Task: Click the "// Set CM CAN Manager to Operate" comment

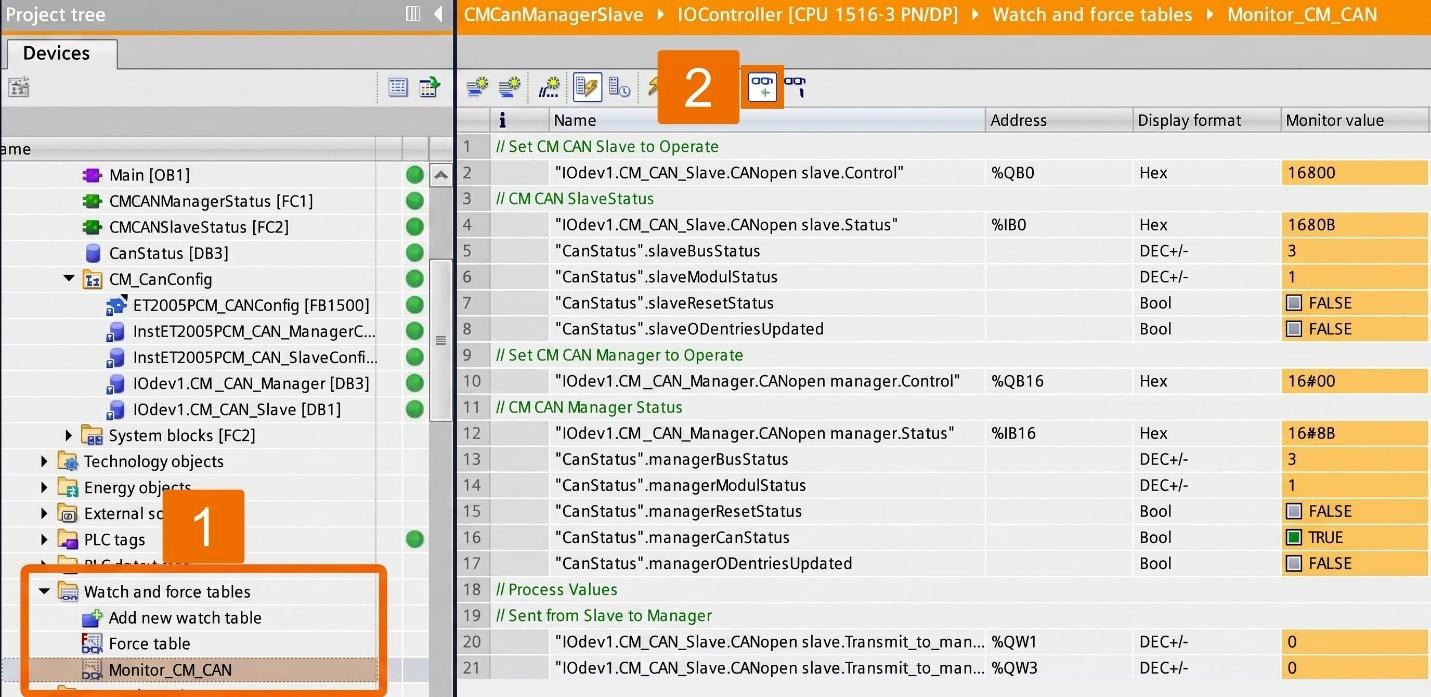Action: 619,355
